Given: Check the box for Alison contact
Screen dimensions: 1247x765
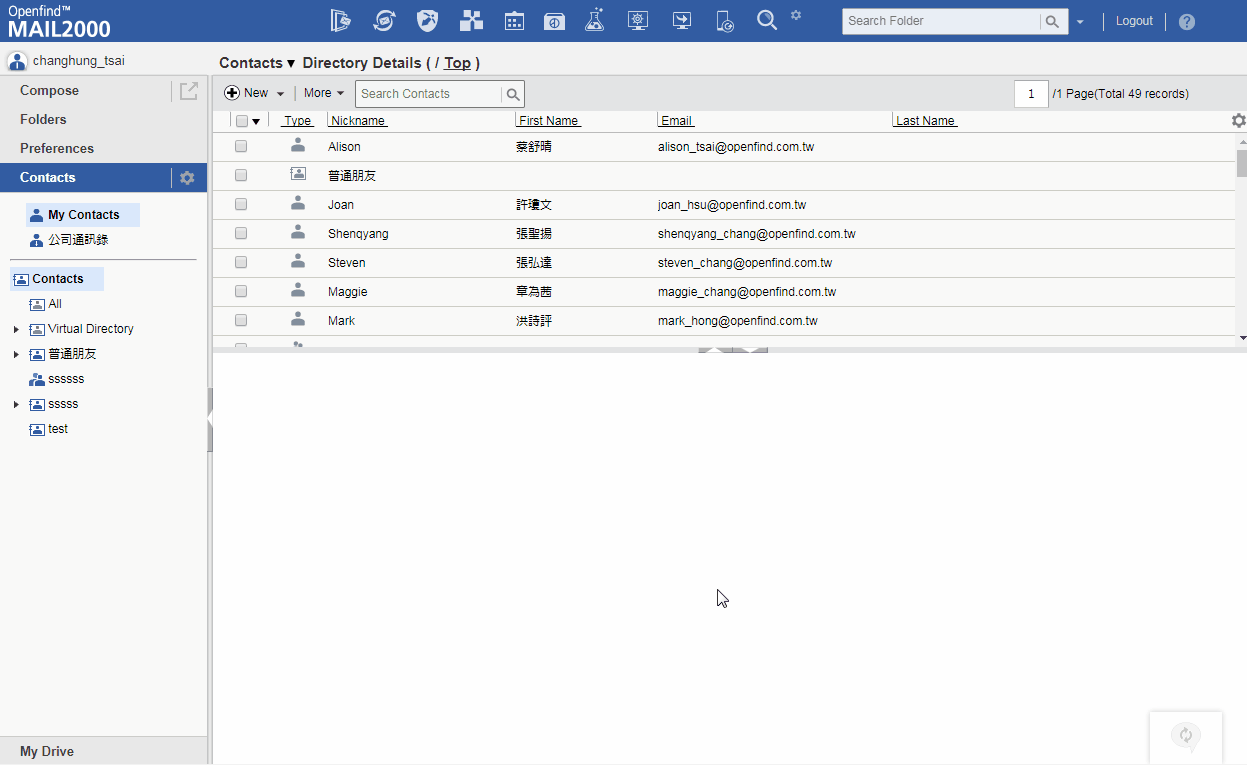Looking at the screenshot, I should point(241,147).
